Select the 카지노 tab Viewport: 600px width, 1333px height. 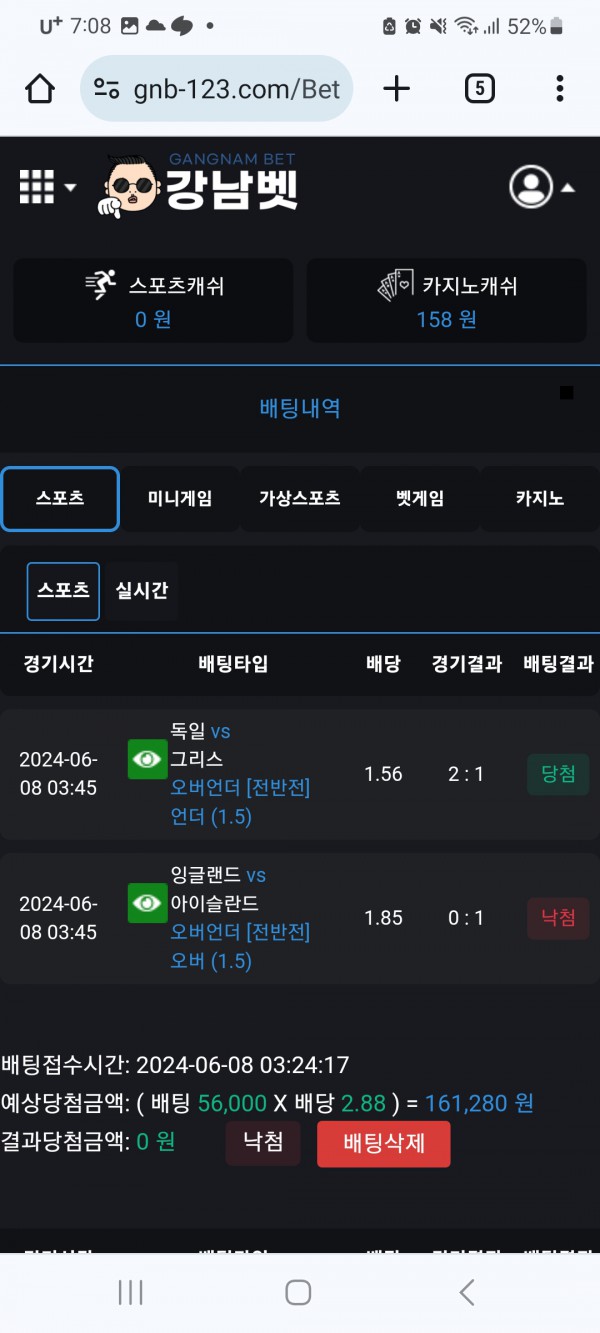(x=540, y=498)
